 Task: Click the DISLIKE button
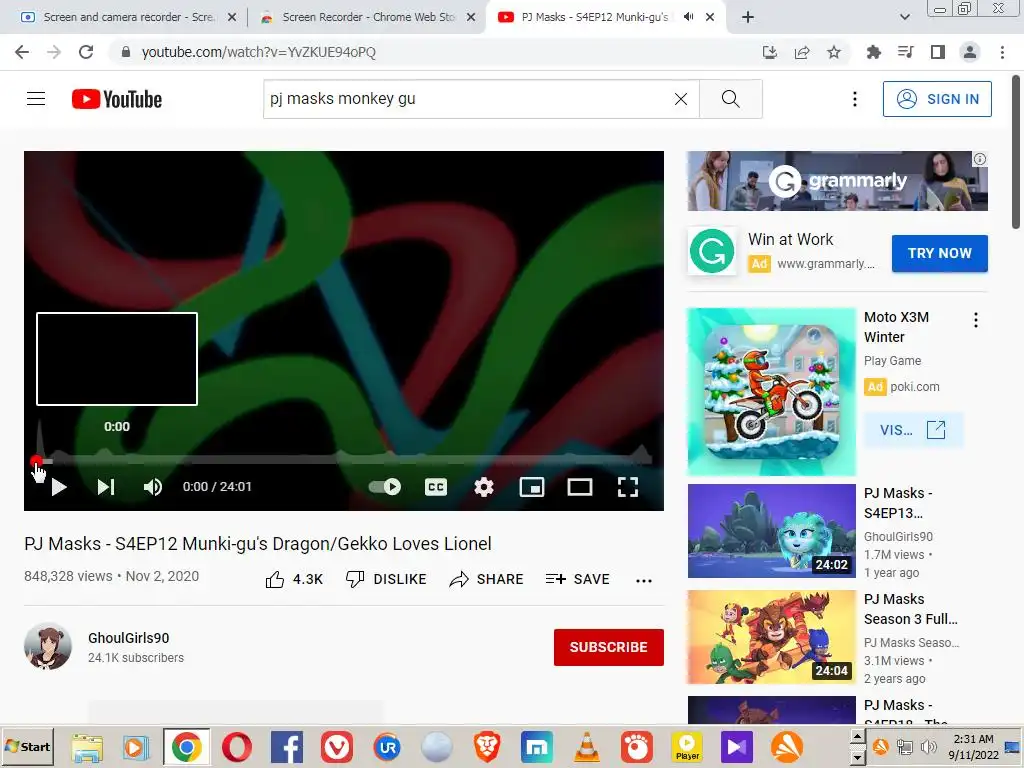point(386,579)
